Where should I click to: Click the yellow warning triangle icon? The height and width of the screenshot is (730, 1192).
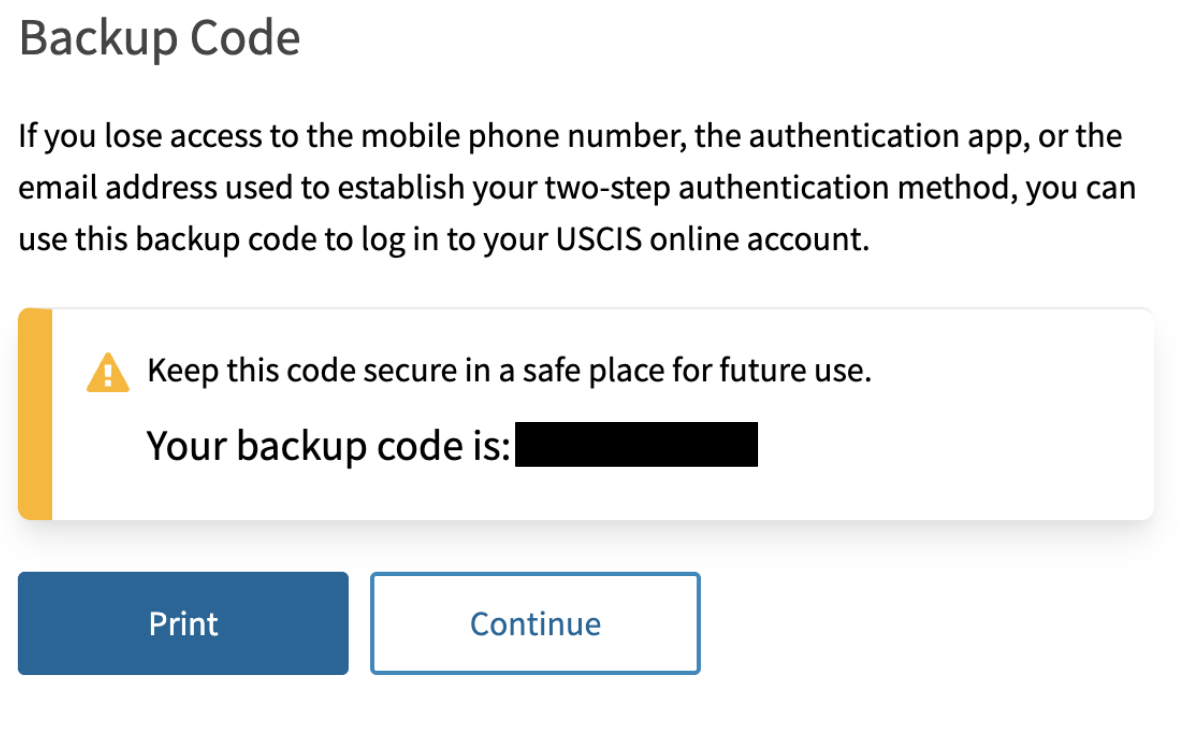click(x=108, y=372)
